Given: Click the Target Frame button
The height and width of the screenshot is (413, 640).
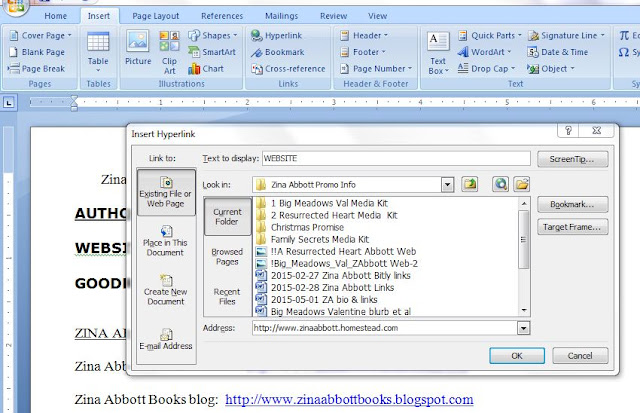Looking at the screenshot, I should [572, 227].
